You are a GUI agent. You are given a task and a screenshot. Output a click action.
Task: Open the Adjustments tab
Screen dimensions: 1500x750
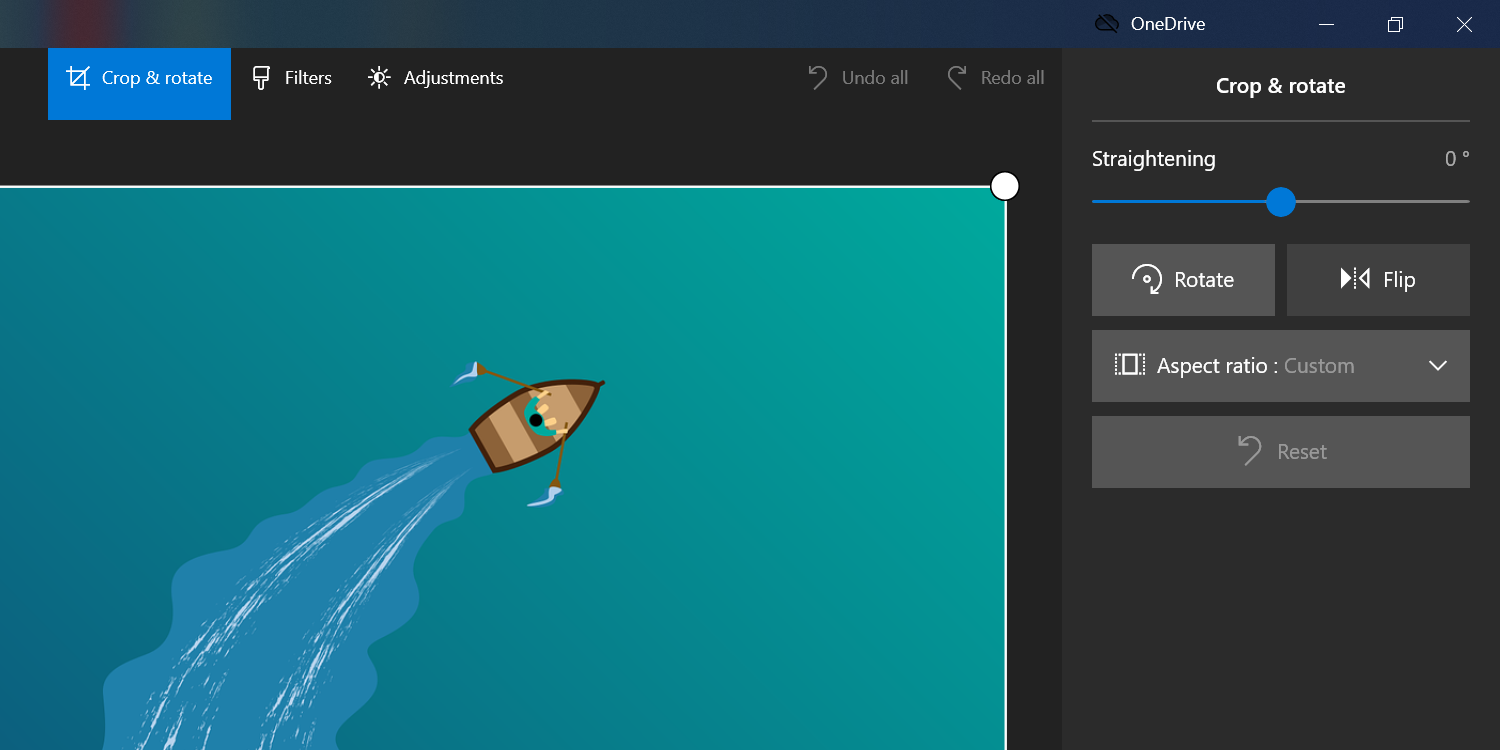click(435, 78)
